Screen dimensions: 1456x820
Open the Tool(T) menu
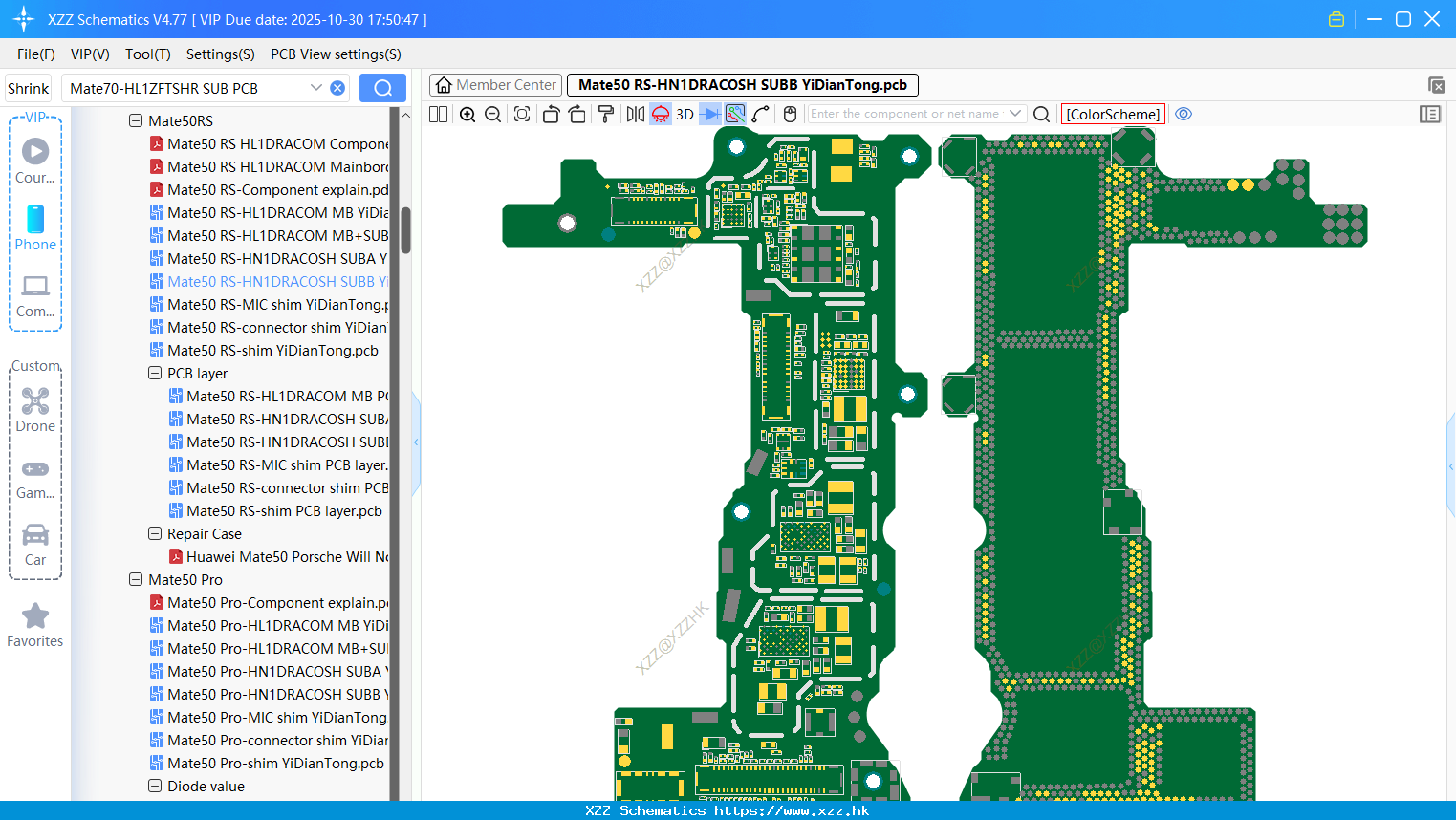point(148,54)
